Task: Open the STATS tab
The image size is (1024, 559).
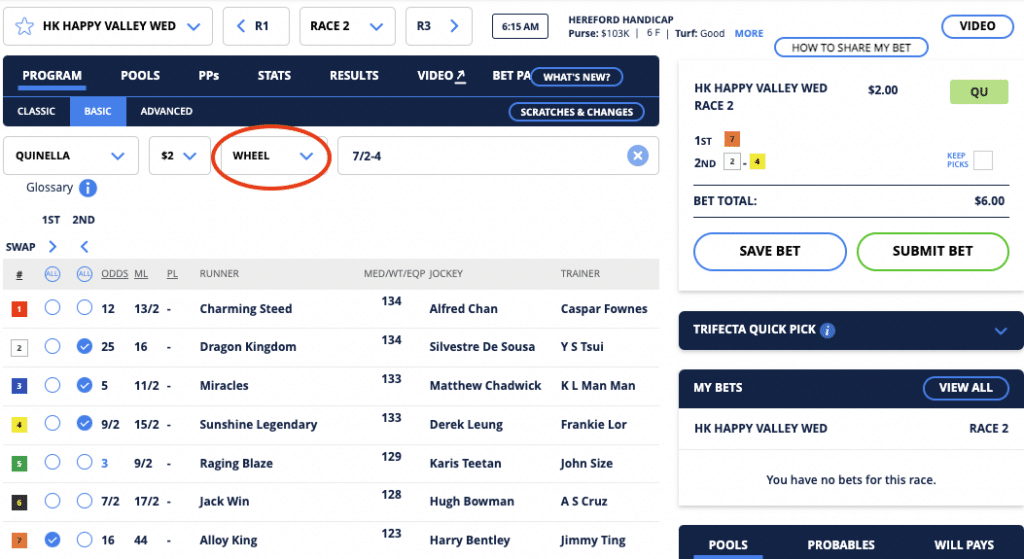Action: [274, 76]
